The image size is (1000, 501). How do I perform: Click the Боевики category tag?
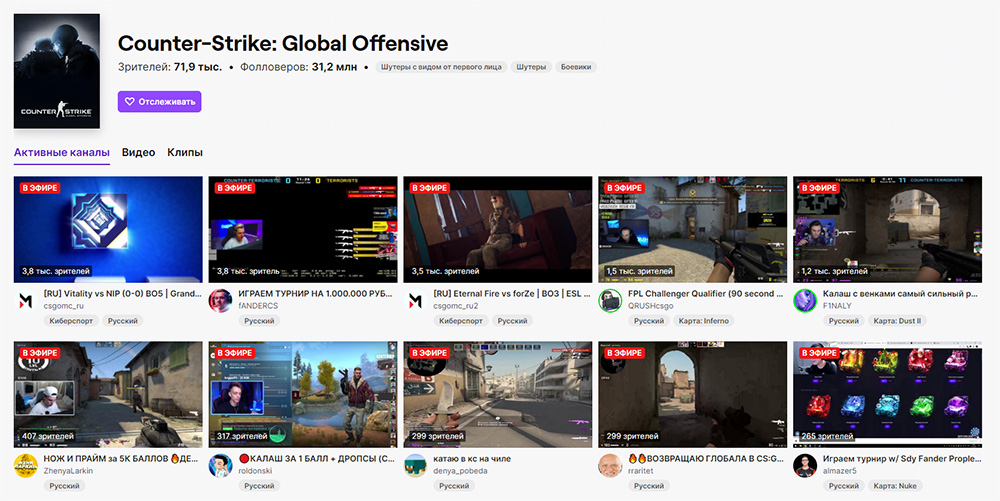(576, 67)
